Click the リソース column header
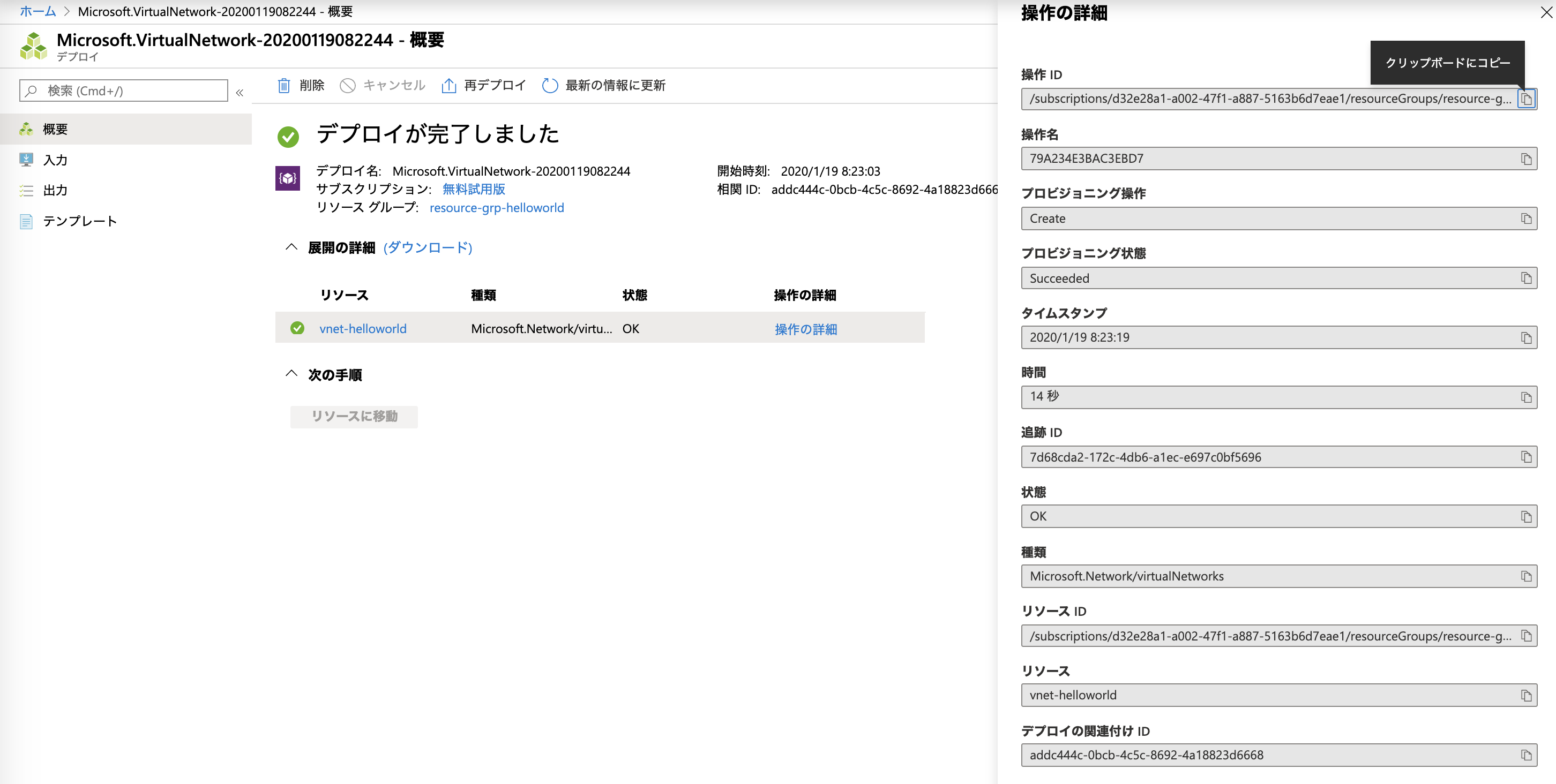This screenshot has width=1556, height=784. (345, 295)
